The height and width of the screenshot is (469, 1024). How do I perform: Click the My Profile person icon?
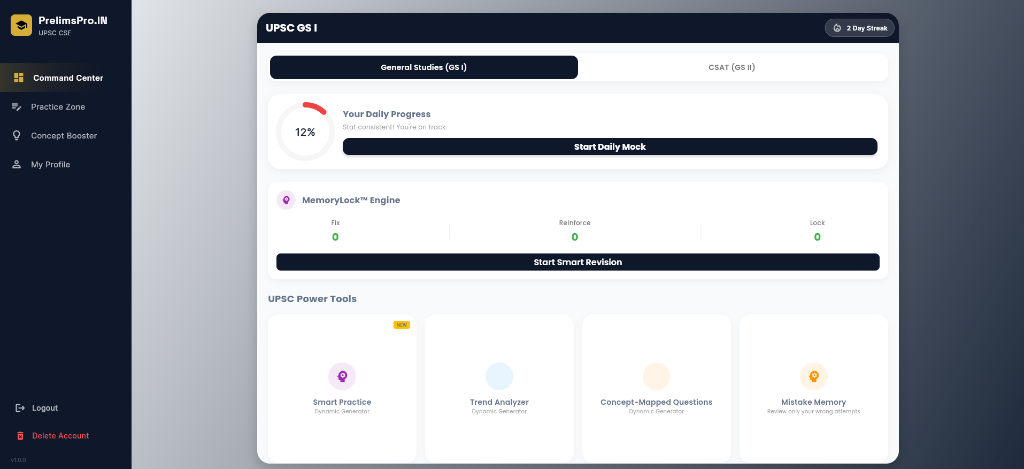17,164
